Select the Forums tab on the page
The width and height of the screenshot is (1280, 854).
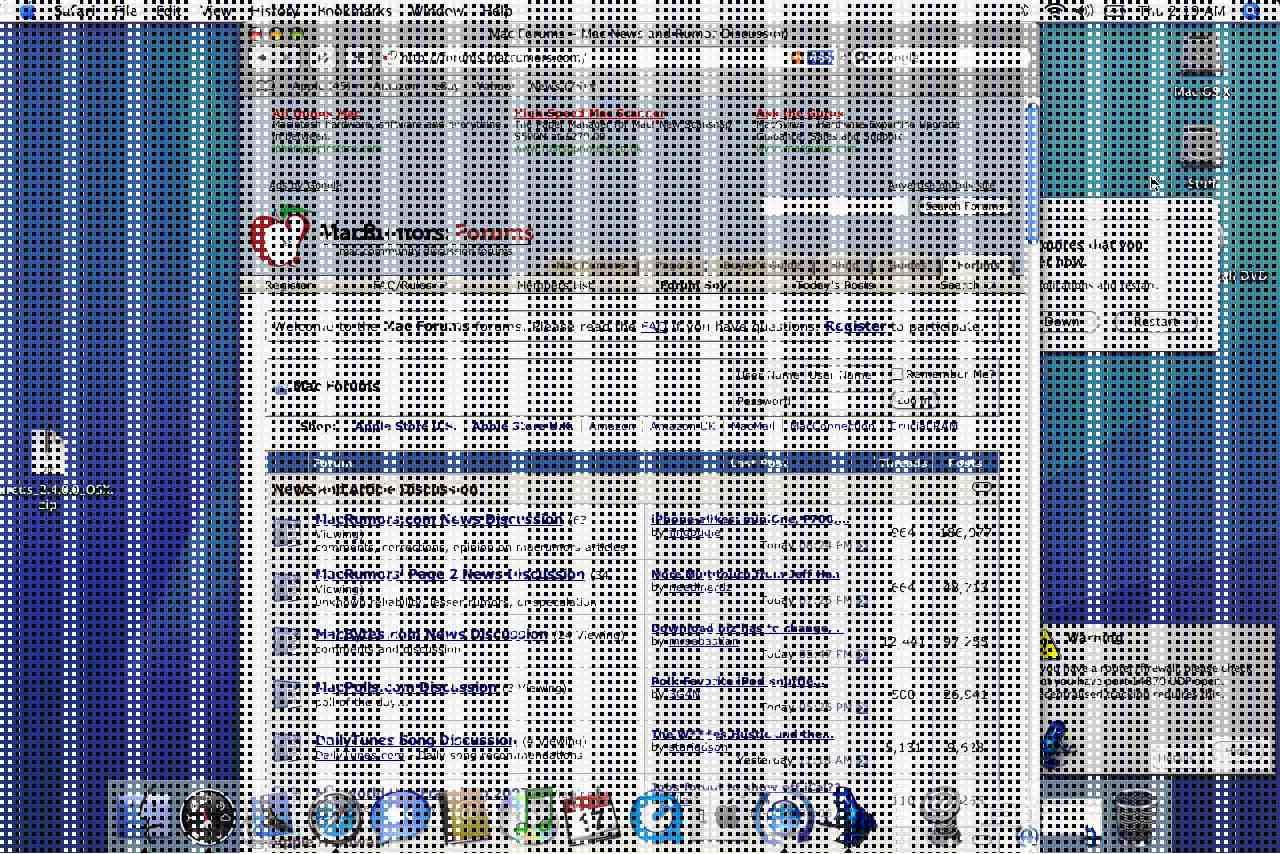pyautogui.click(x=977, y=266)
